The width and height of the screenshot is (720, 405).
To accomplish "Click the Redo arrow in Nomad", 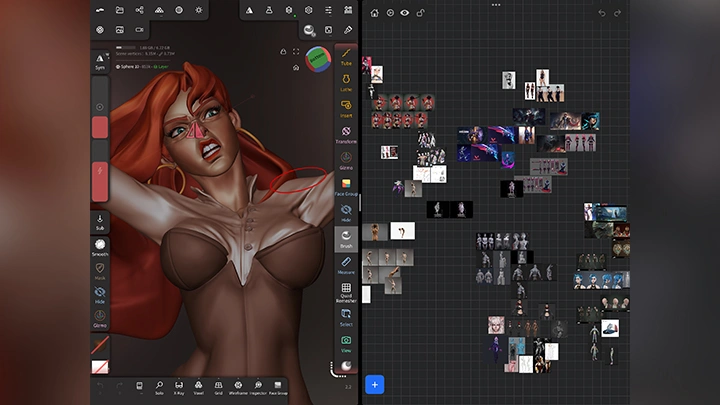I will 119,385.
